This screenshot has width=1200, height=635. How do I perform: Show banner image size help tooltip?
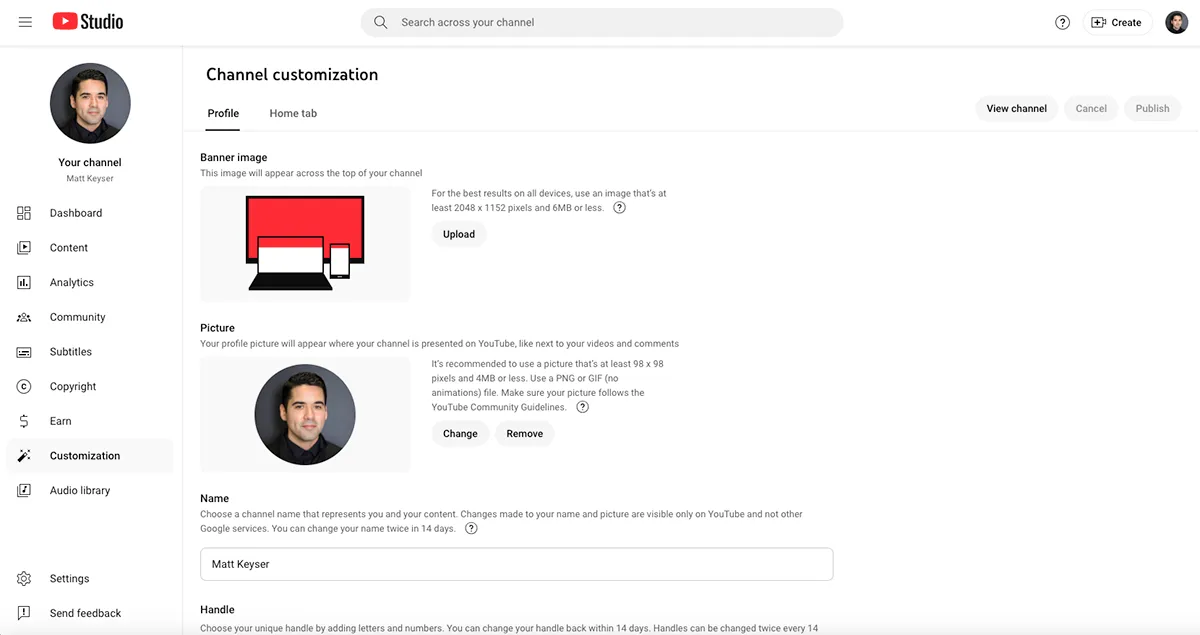point(619,208)
